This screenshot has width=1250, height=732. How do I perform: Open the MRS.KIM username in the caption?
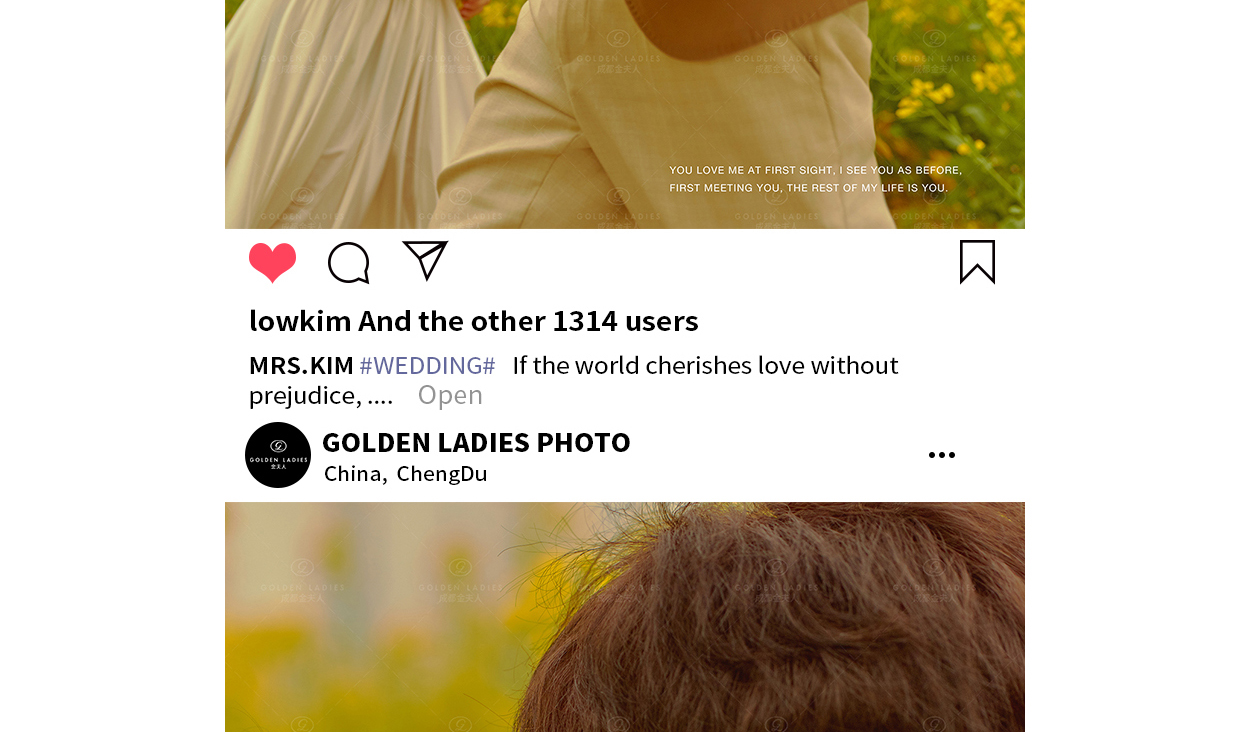pyautogui.click(x=301, y=365)
